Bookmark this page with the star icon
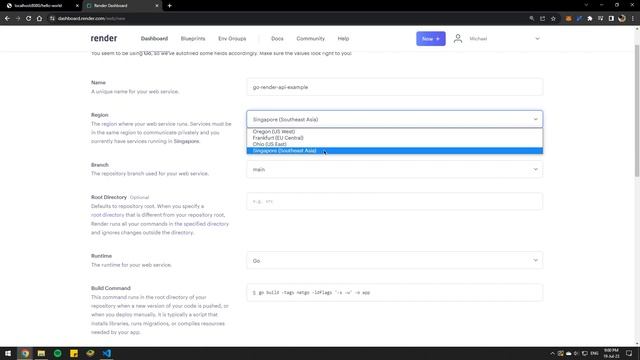This screenshot has width=640, height=360. (553, 18)
